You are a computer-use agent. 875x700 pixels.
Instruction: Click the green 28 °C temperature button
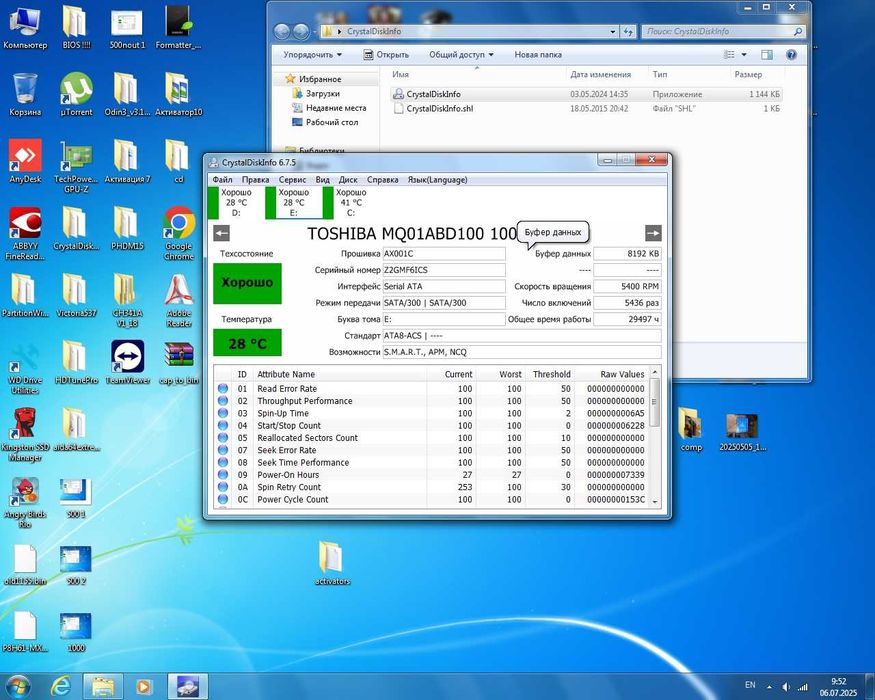click(x=247, y=343)
